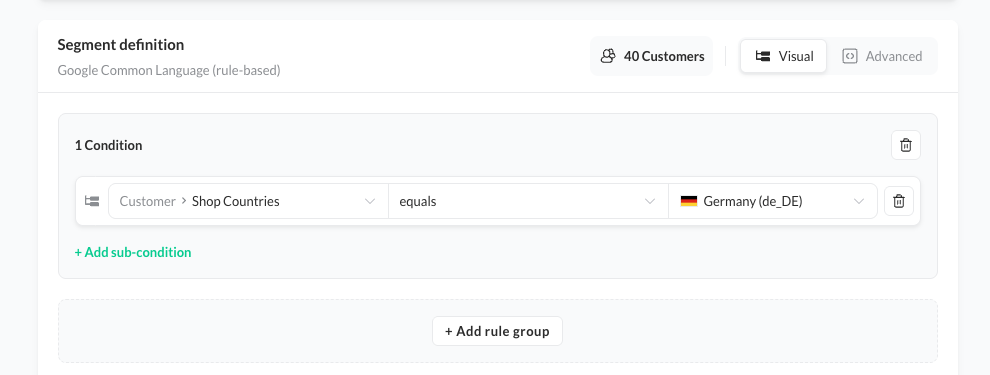This screenshot has width=990, height=375.
Task: Delete the 1 Condition rule group
Action: 905,145
